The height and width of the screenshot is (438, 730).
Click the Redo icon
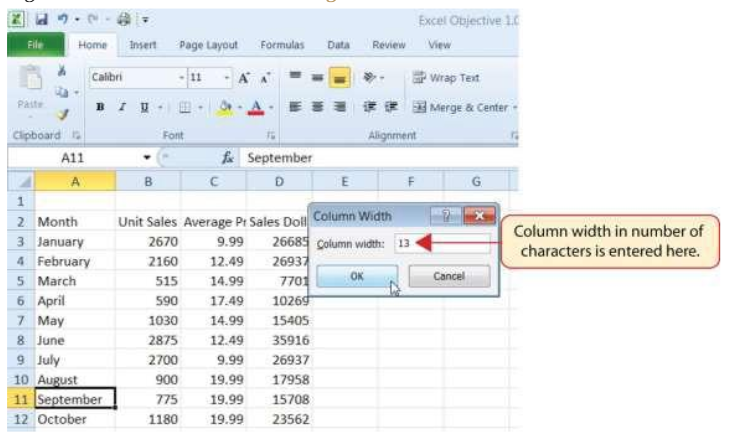coord(93,19)
